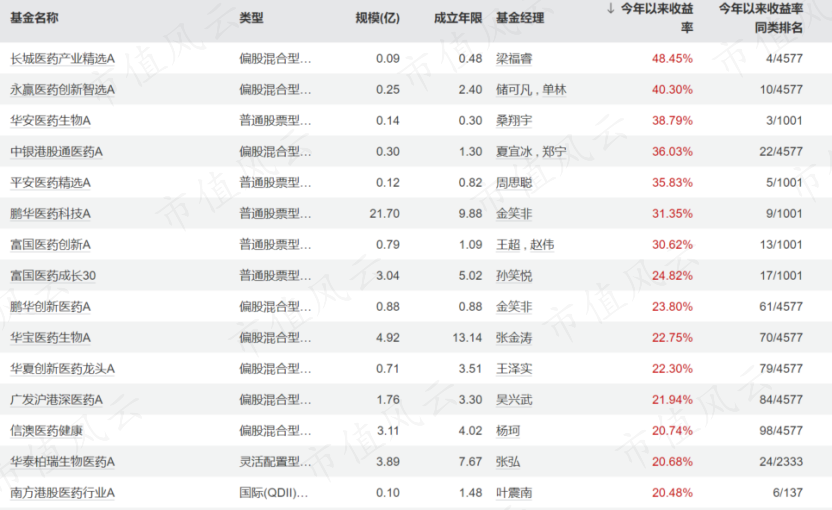This screenshot has height=510, width=832.
Task: Open fund 华夏创新医药龙头A
Action: (63, 369)
